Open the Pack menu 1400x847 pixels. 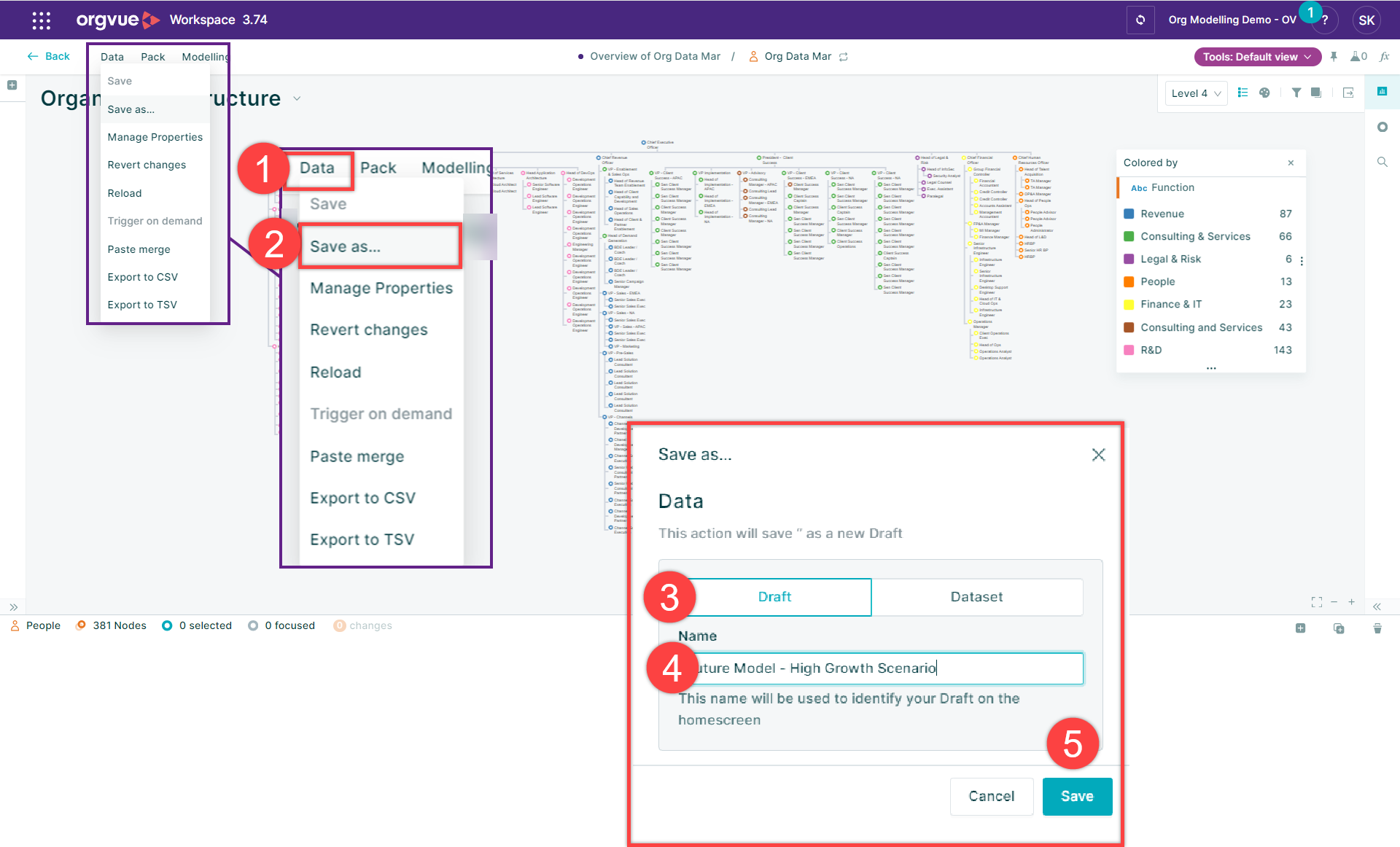point(152,56)
